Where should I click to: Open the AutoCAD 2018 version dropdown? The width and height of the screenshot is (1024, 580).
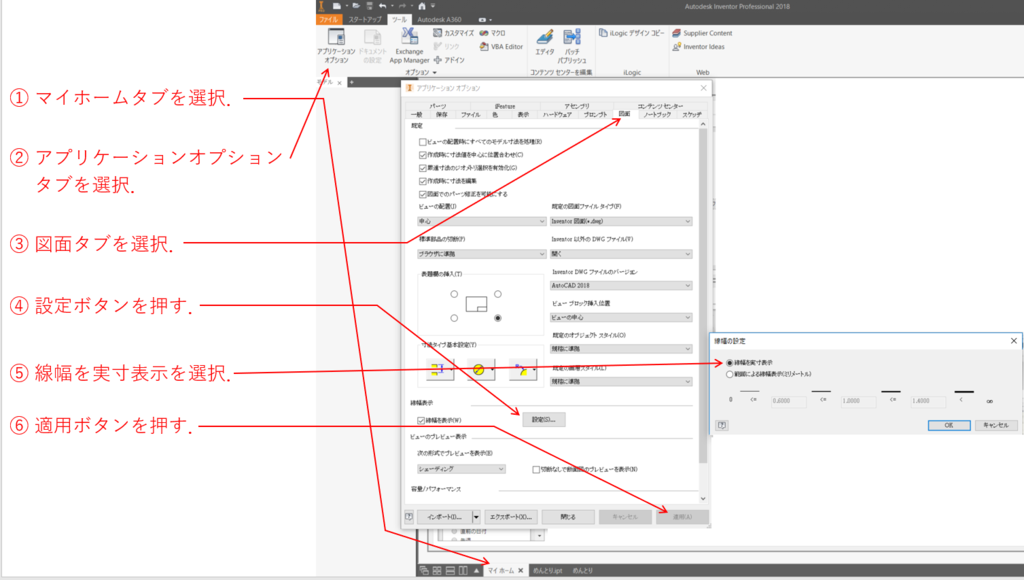coord(621,285)
